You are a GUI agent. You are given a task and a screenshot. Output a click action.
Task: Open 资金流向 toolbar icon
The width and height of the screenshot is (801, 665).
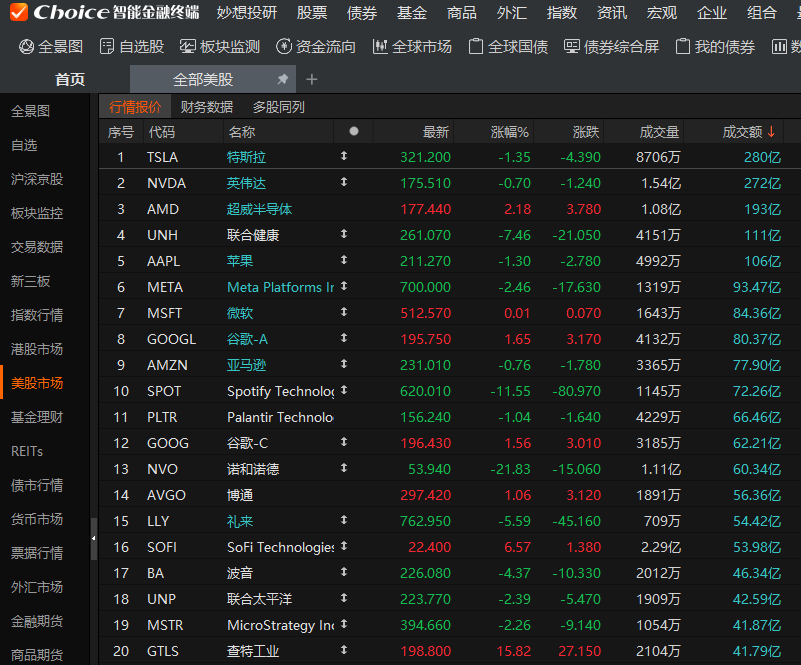(x=284, y=47)
